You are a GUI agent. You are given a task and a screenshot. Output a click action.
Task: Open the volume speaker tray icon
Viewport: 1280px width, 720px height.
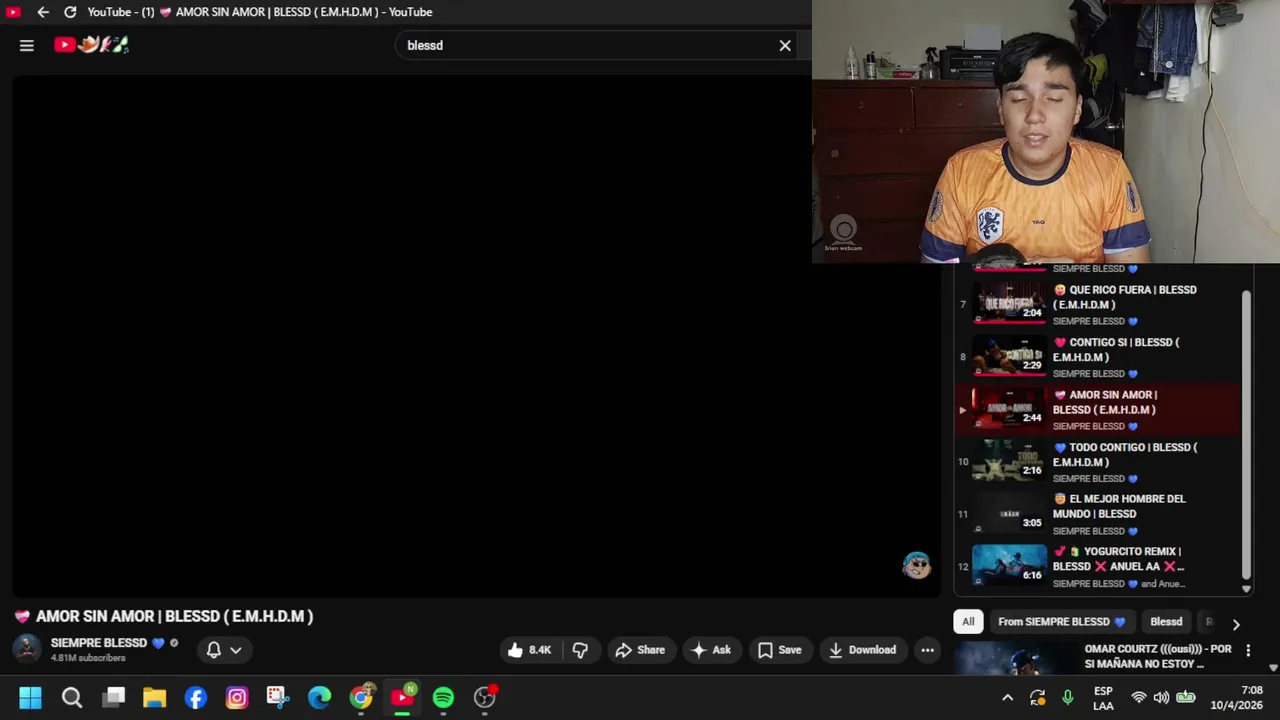pyautogui.click(x=1161, y=698)
